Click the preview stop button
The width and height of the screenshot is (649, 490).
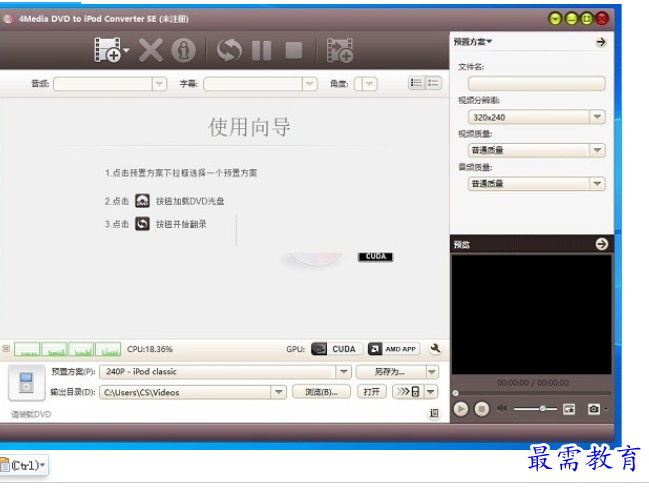(x=481, y=409)
